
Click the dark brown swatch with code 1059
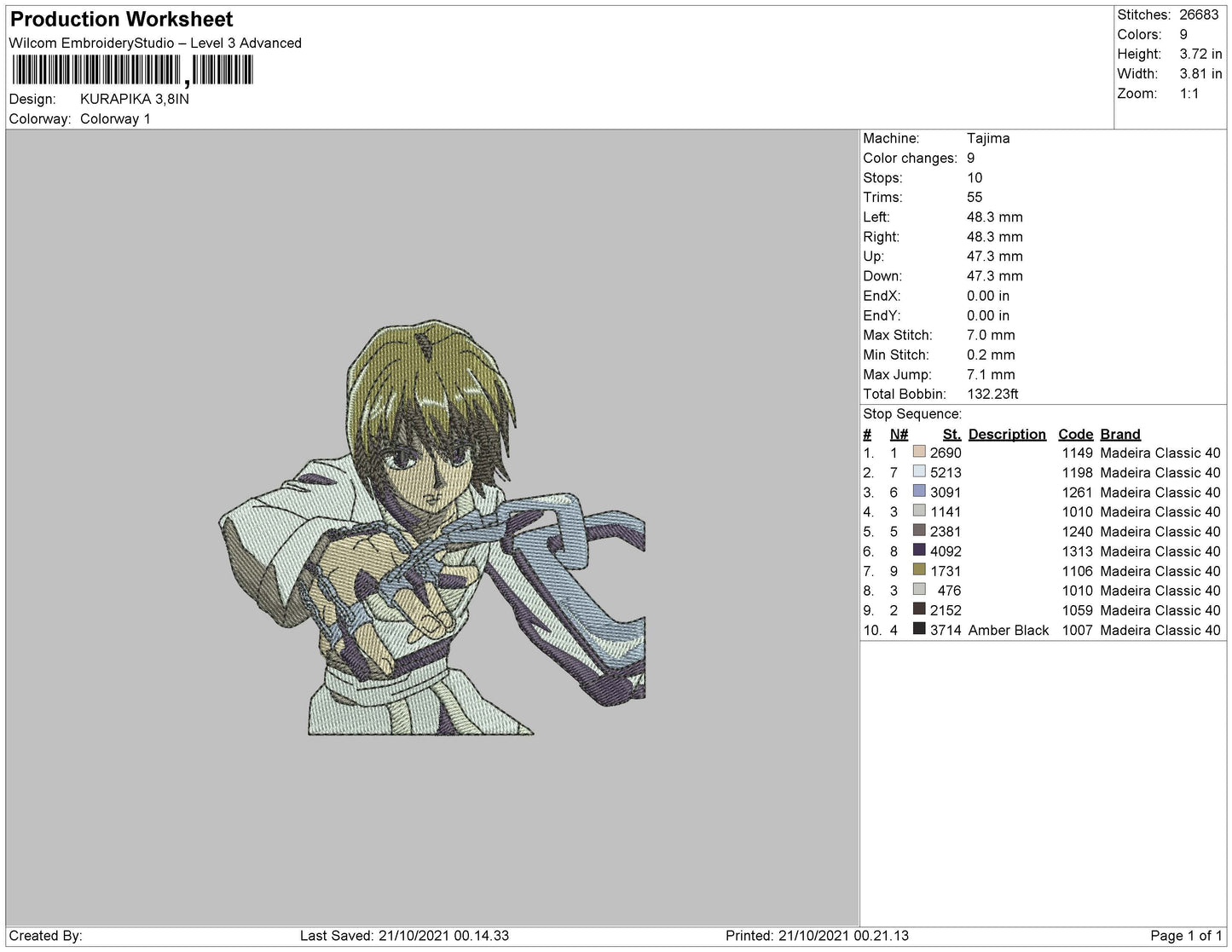[x=919, y=609]
